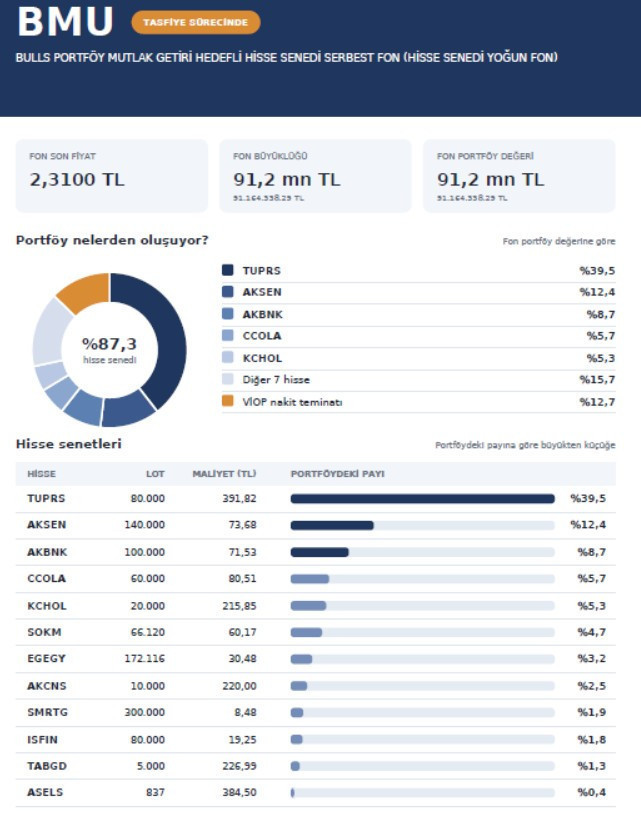
Task: Click the ASELS portfolio share bar
Action: (x=422, y=793)
